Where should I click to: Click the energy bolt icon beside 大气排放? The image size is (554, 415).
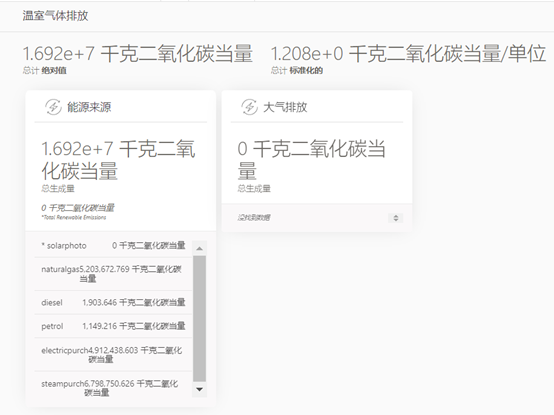pyautogui.click(x=249, y=107)
